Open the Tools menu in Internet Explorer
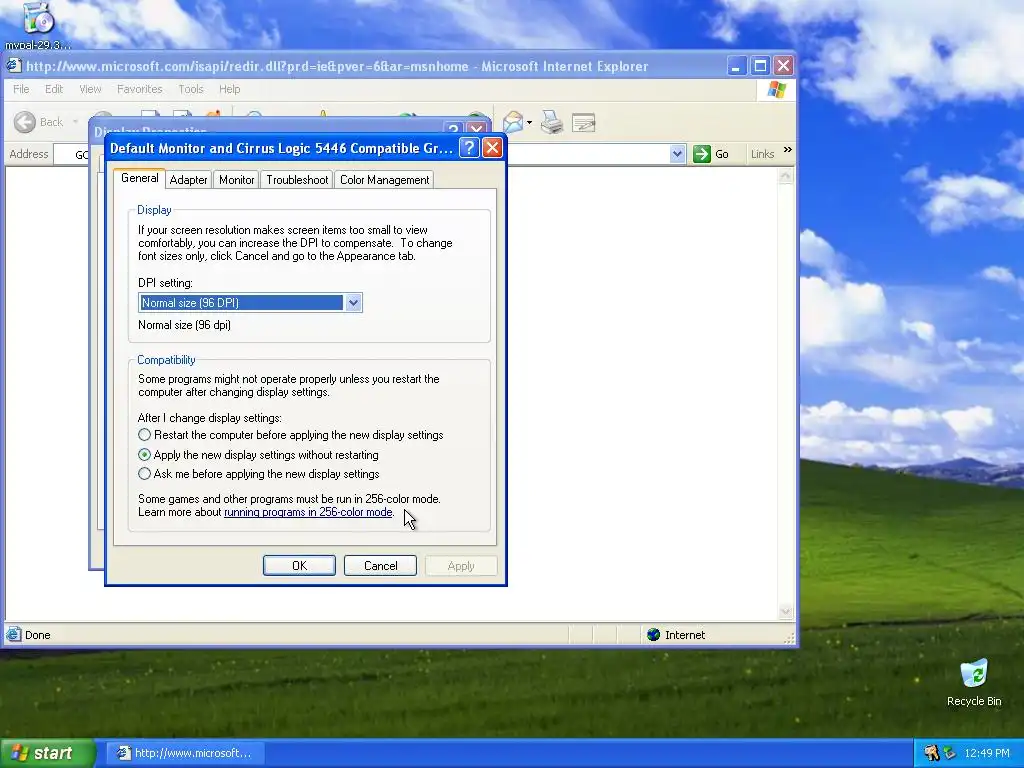Image resolution: width=1024 pixels, height=768 pixels. pos(191,89)
